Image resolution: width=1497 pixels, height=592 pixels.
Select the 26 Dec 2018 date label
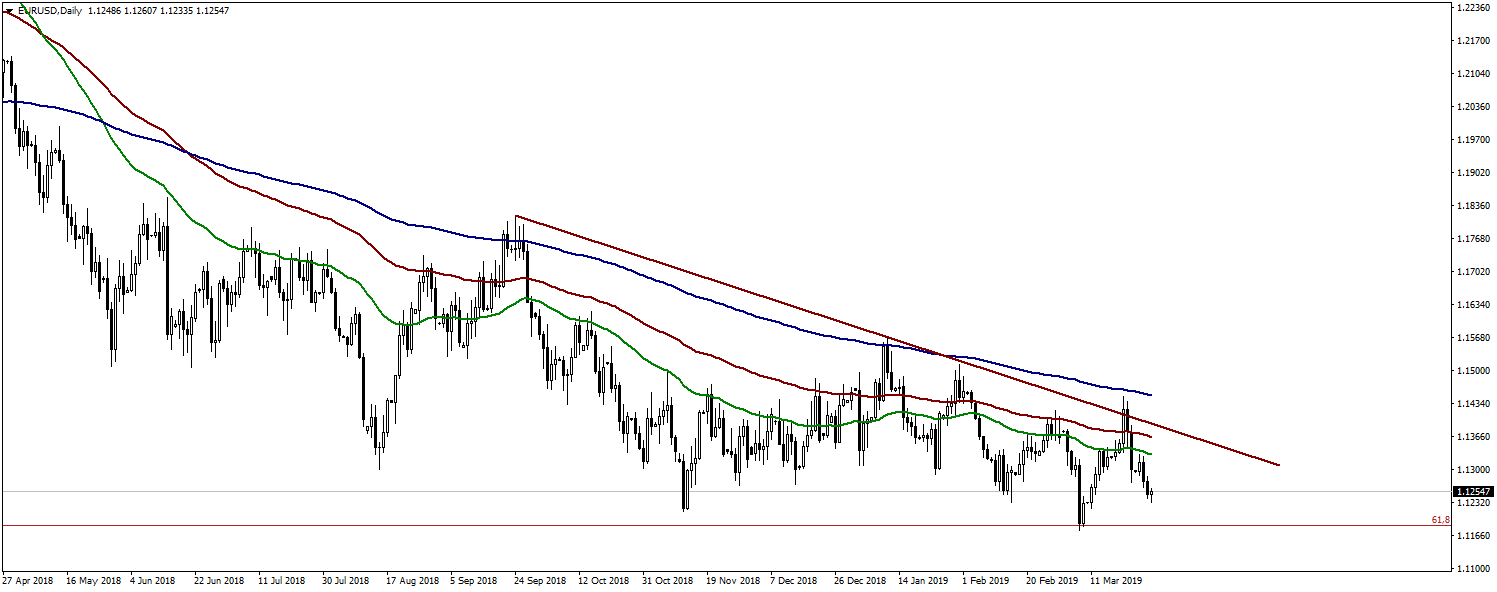861,580
